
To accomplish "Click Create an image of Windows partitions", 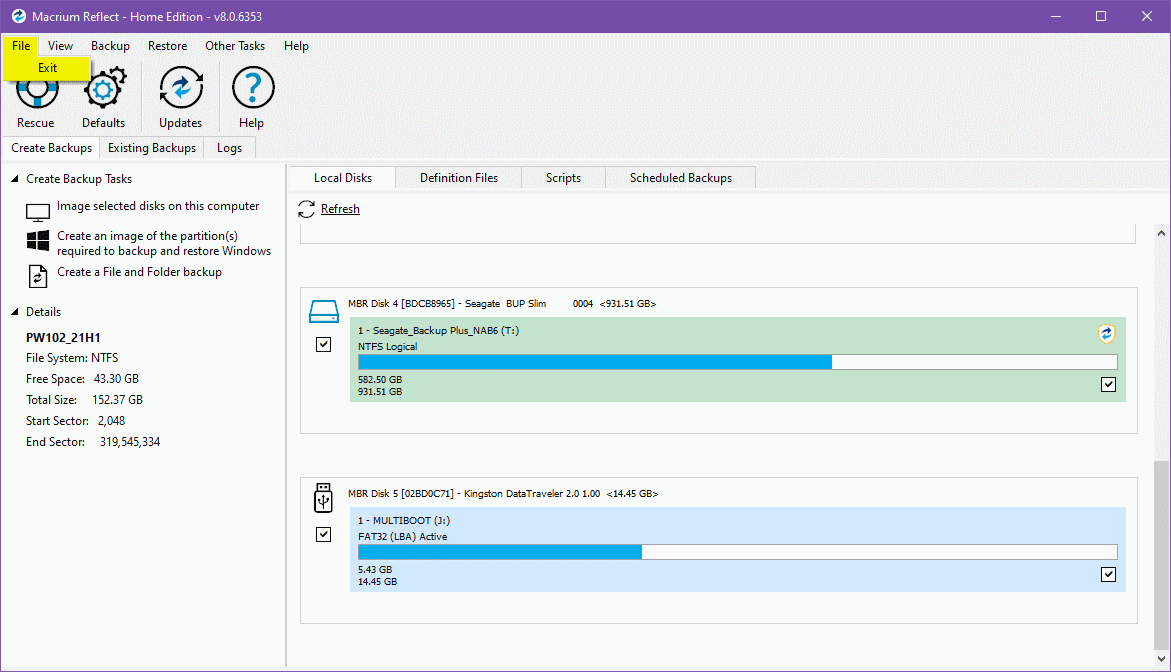I will pyautogui.click(x=164, y=243).
